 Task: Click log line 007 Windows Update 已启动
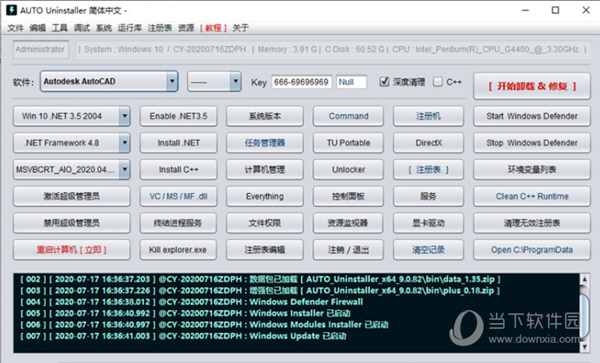click(x=183, y=336)
